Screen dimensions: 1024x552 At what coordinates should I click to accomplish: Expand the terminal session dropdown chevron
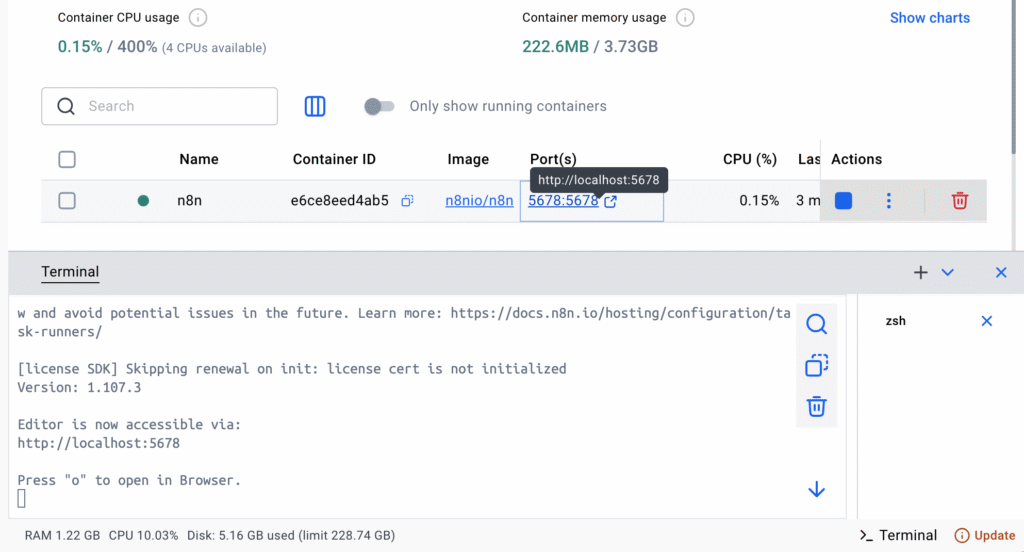click(948, 272)
